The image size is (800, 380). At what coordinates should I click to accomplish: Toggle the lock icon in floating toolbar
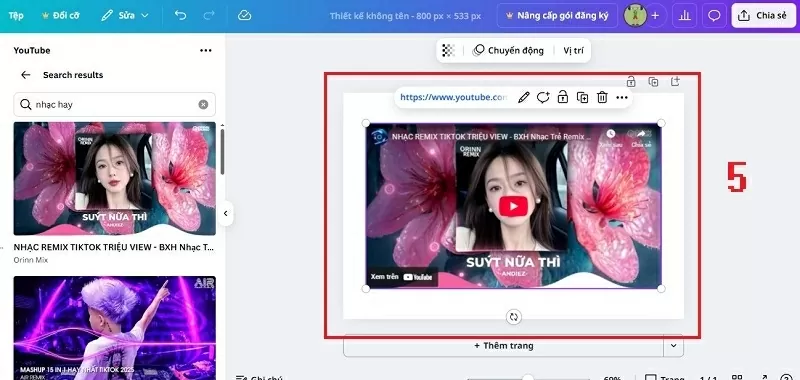(x=562, y=97)
